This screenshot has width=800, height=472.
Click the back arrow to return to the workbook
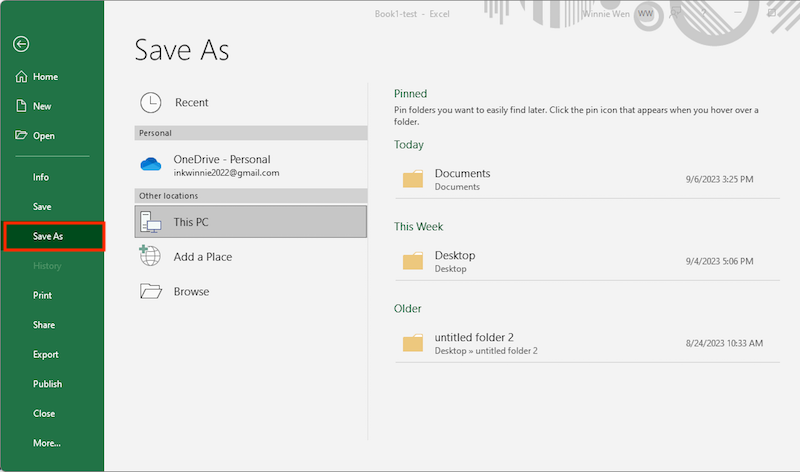coord(21,44)
